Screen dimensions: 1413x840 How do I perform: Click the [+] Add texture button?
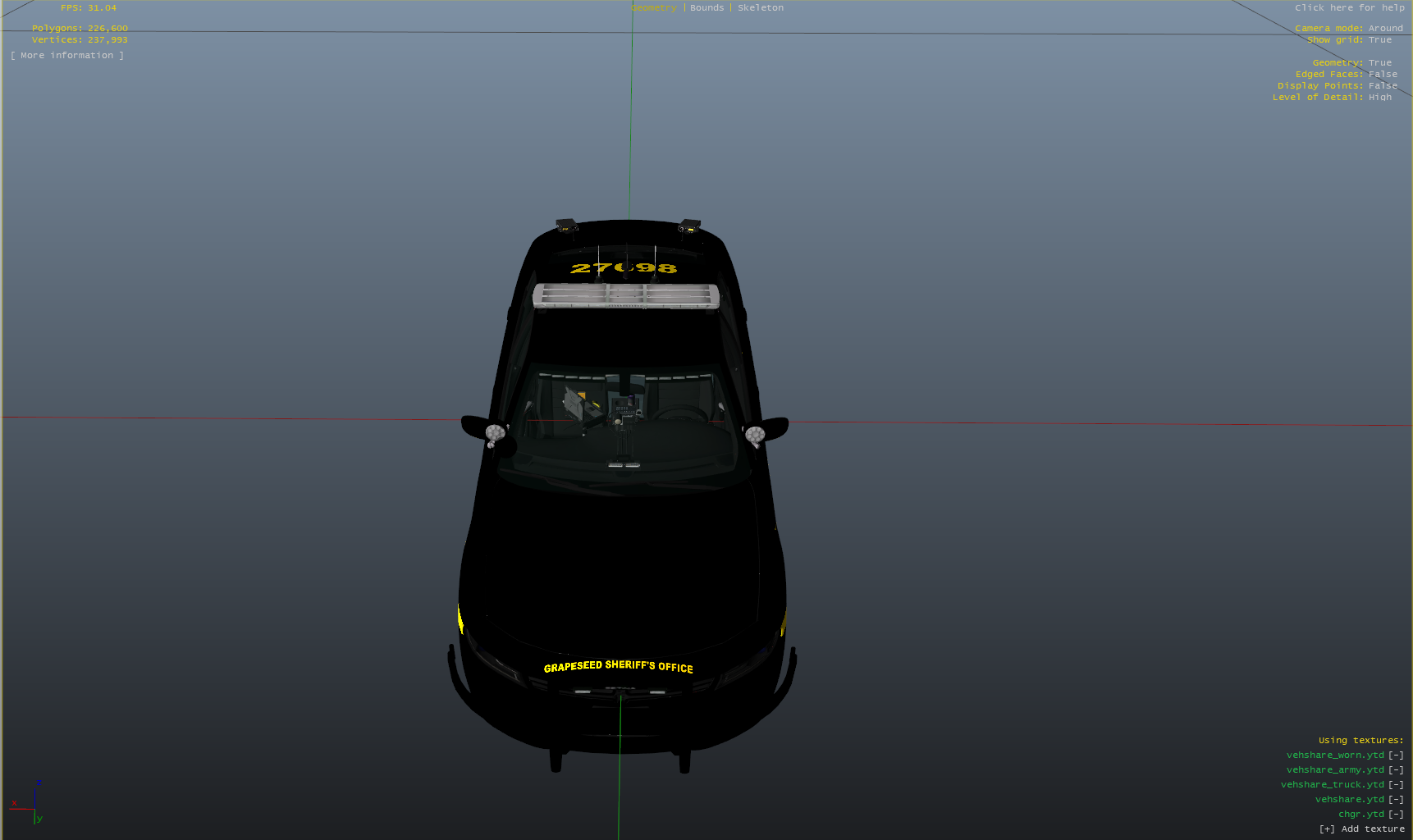pyautogui.click(x=1361, y=829)
